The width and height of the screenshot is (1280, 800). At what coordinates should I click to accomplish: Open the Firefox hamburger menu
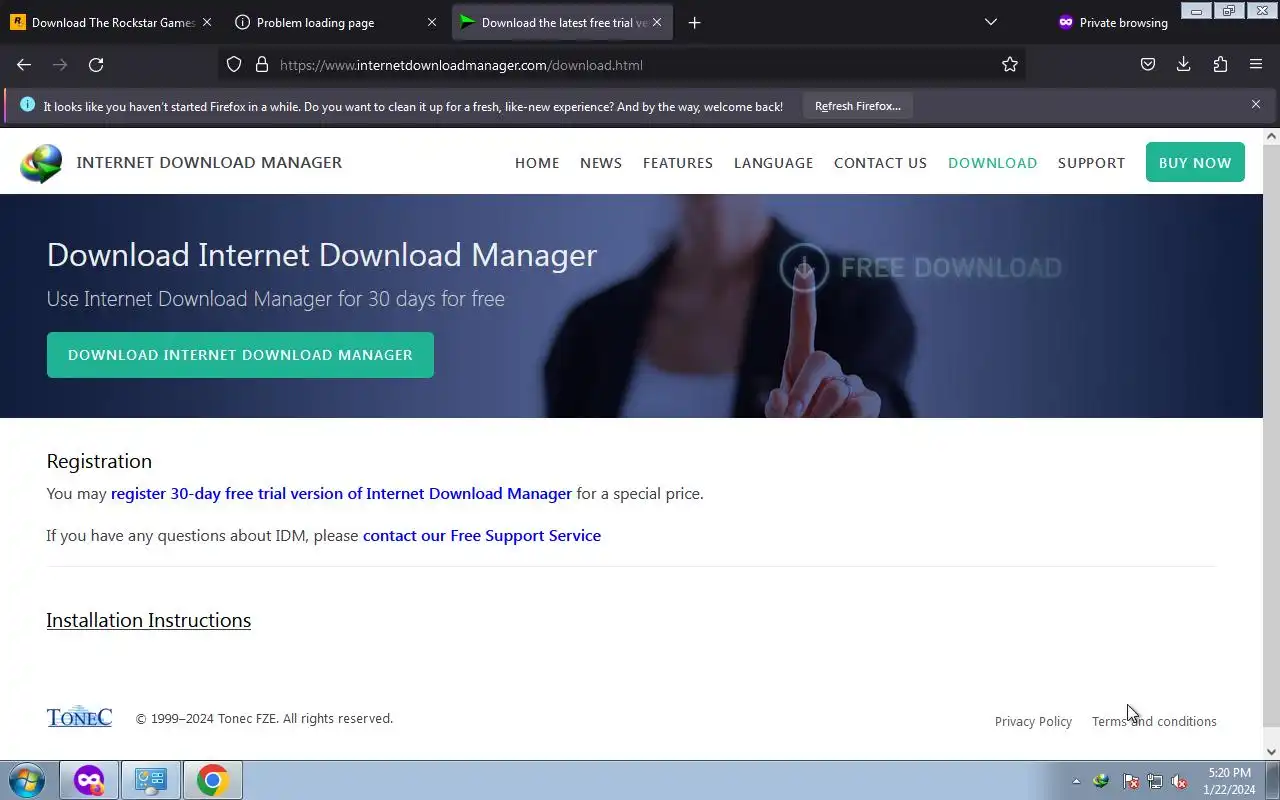tap(1256, 65)
